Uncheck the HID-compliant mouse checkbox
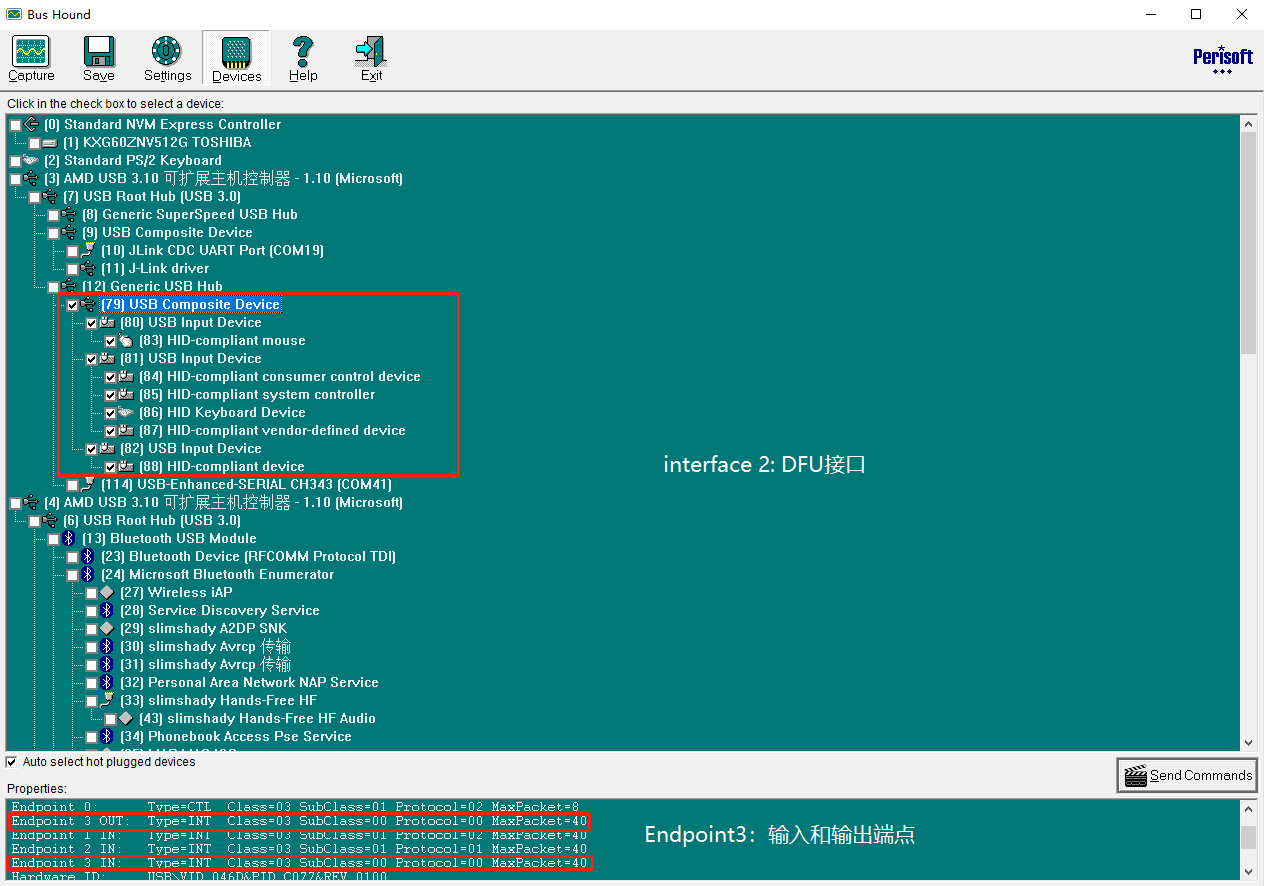The height and width of the screenshot is (886, 1264). point(110,341)
